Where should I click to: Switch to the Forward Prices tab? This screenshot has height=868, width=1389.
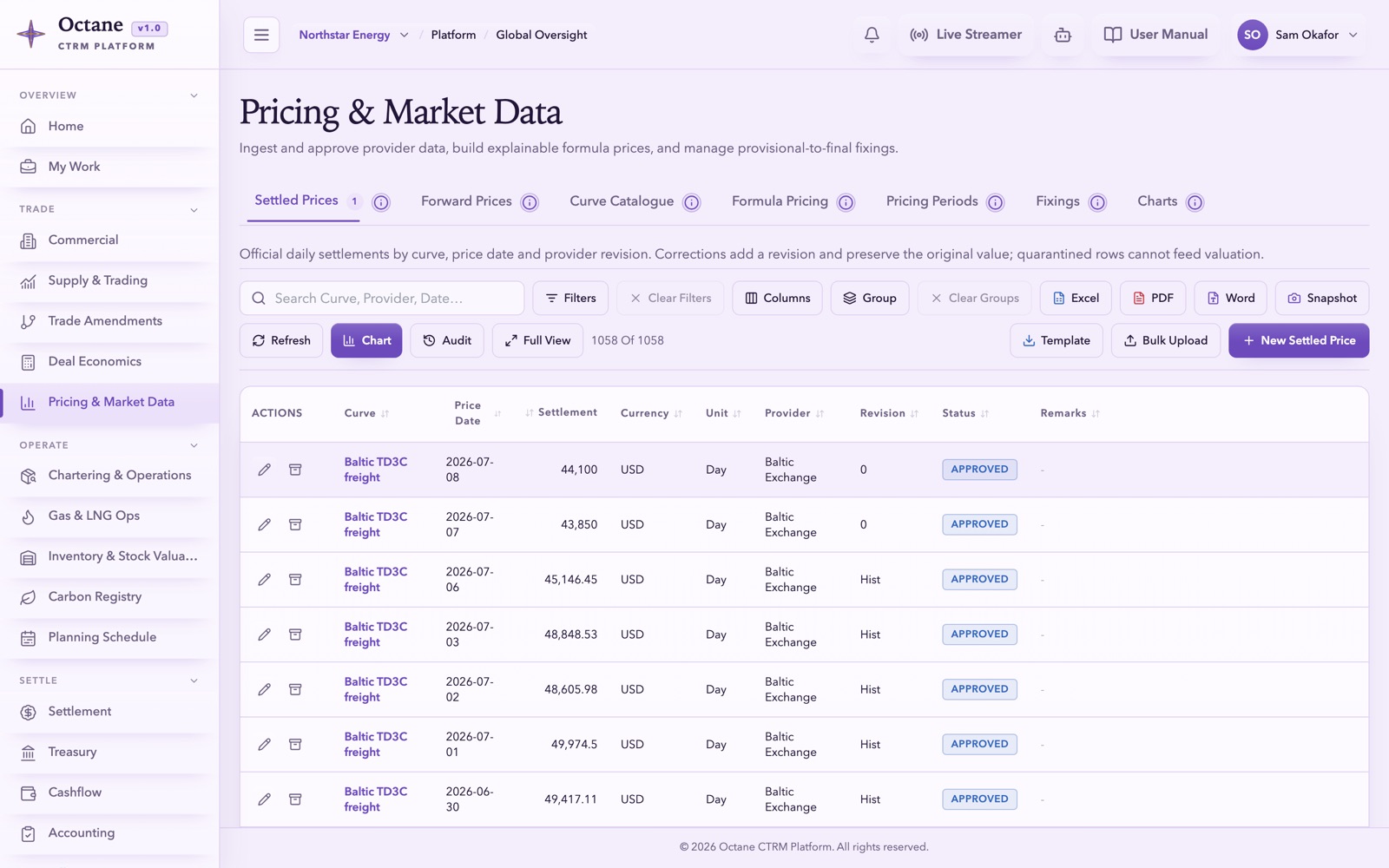[x=466, y=201]
